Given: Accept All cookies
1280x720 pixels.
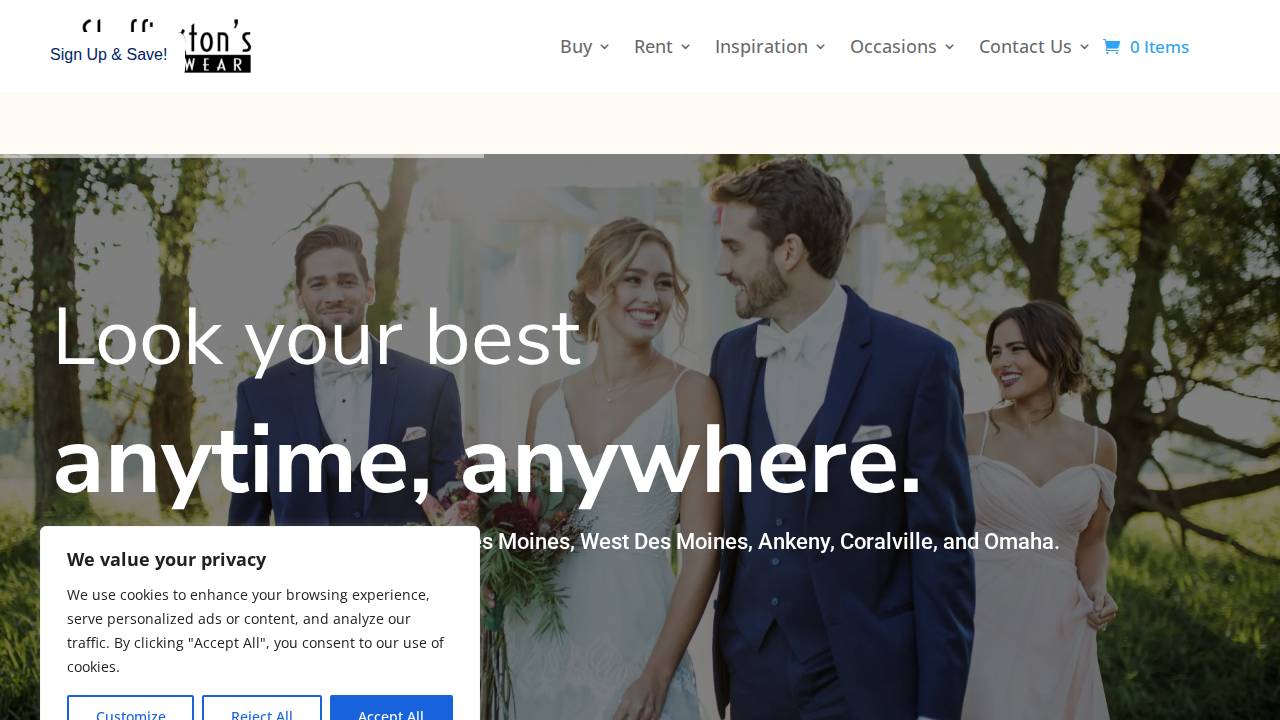Looking at the screenshot, I should coord(391,708).
